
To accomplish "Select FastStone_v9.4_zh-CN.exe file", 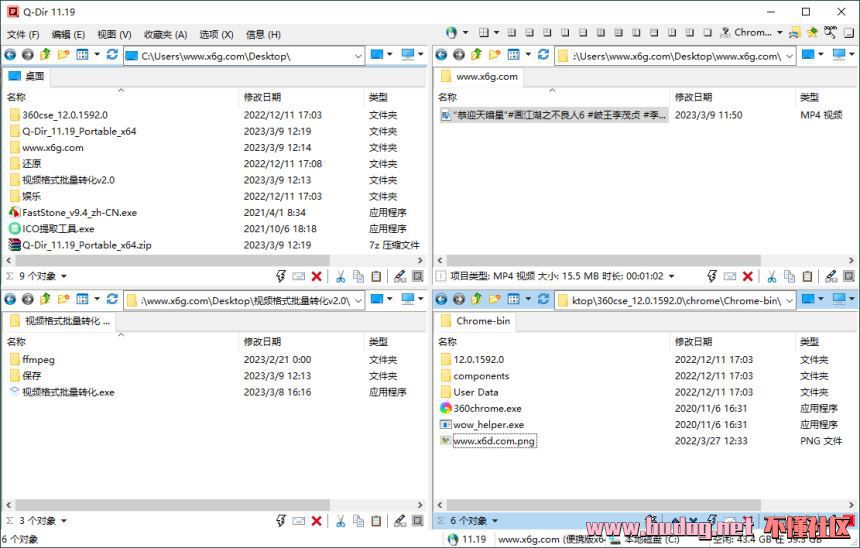I will 80,212.
